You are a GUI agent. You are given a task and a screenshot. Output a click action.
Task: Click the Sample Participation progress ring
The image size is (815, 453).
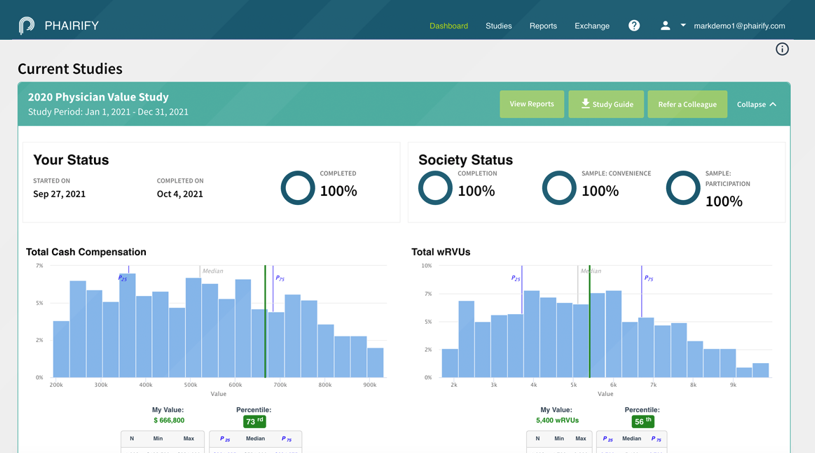pos(683,188)
